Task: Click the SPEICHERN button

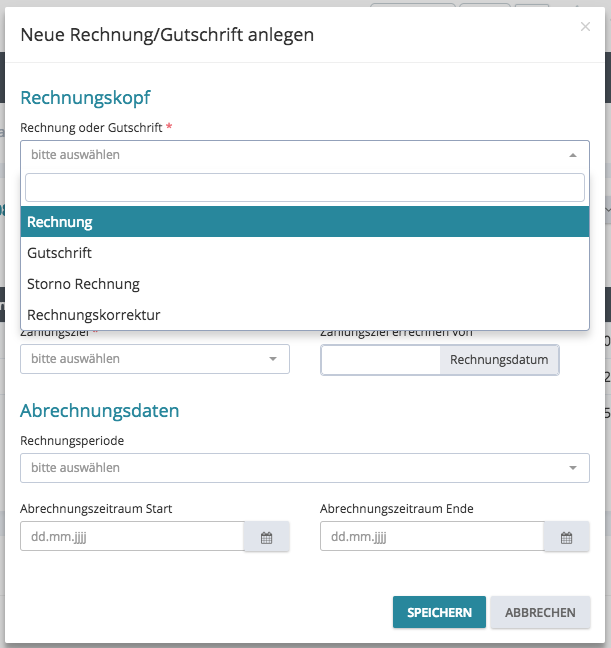Action: point(439,612)
